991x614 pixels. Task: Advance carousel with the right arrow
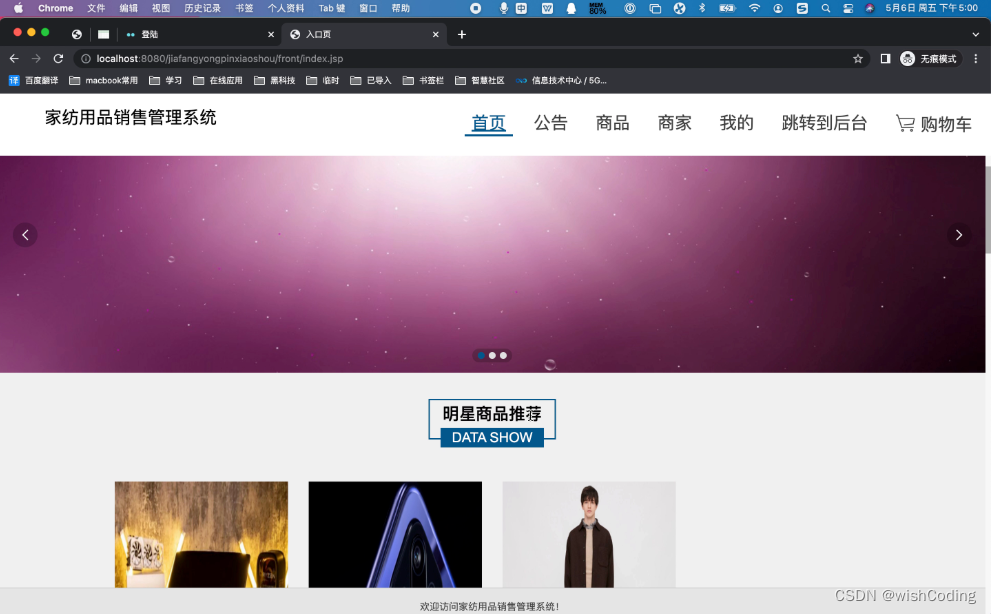click(x=958, y=235)
